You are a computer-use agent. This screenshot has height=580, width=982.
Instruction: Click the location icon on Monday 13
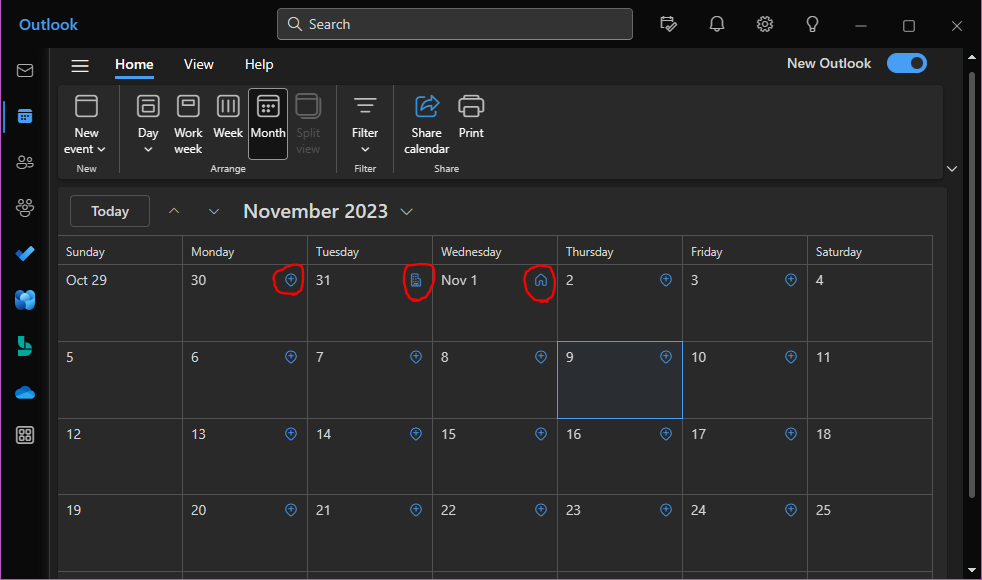pyautogui.click(x=291, y=433)
